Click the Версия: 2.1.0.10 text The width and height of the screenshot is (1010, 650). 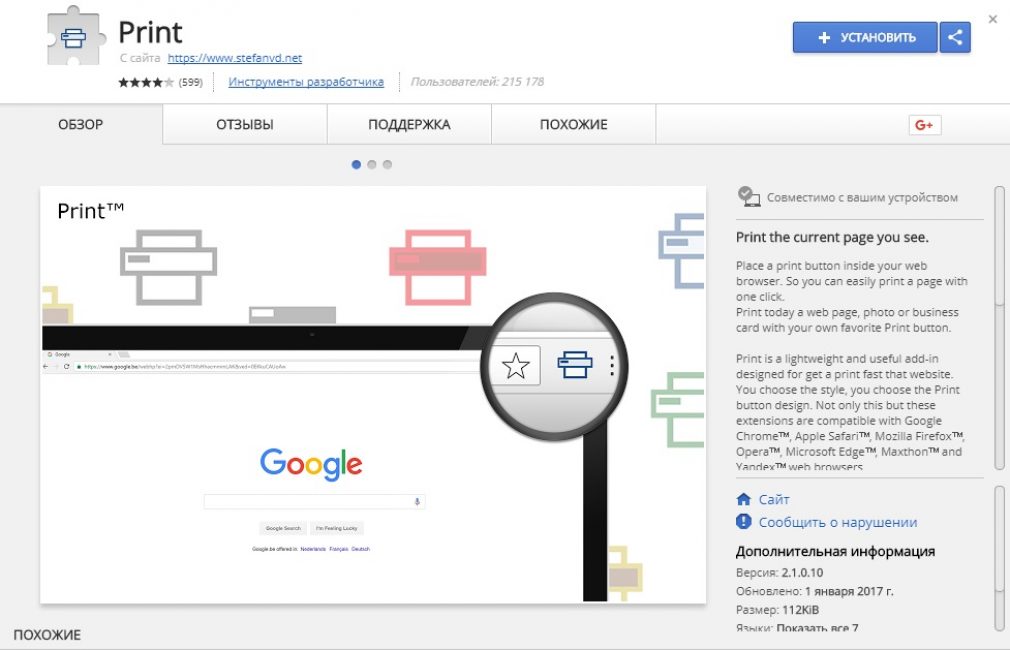779,572
